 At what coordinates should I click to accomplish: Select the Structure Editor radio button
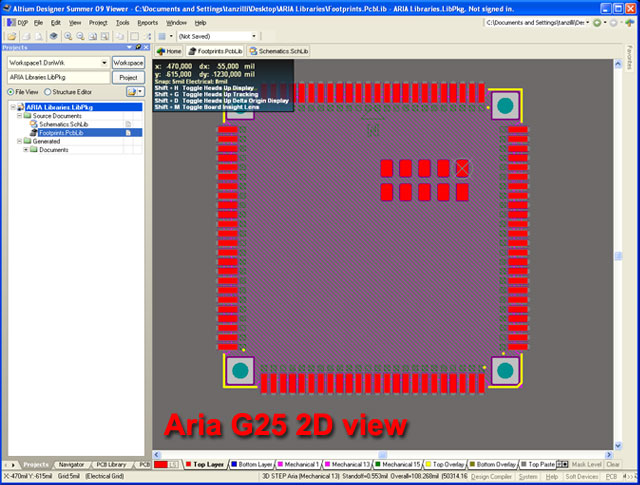pos(47,92)
